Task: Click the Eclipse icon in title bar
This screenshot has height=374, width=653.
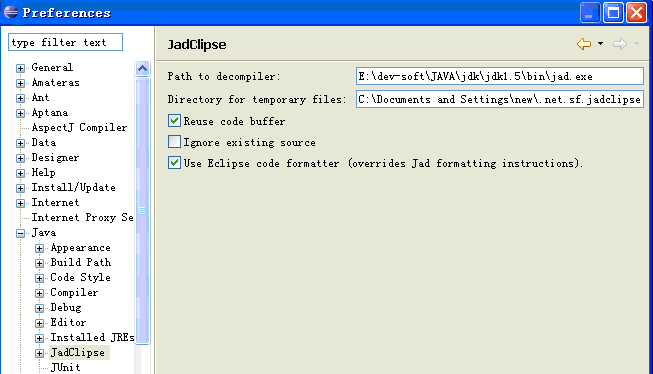Action: point(11,12)
